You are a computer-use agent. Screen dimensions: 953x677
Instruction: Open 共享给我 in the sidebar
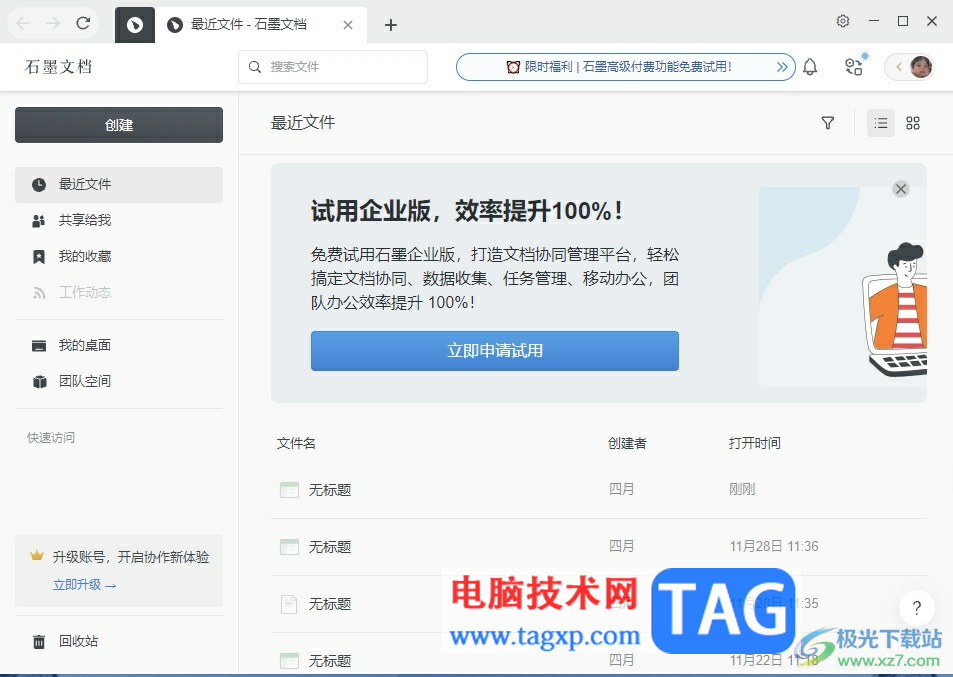[119, 221]
